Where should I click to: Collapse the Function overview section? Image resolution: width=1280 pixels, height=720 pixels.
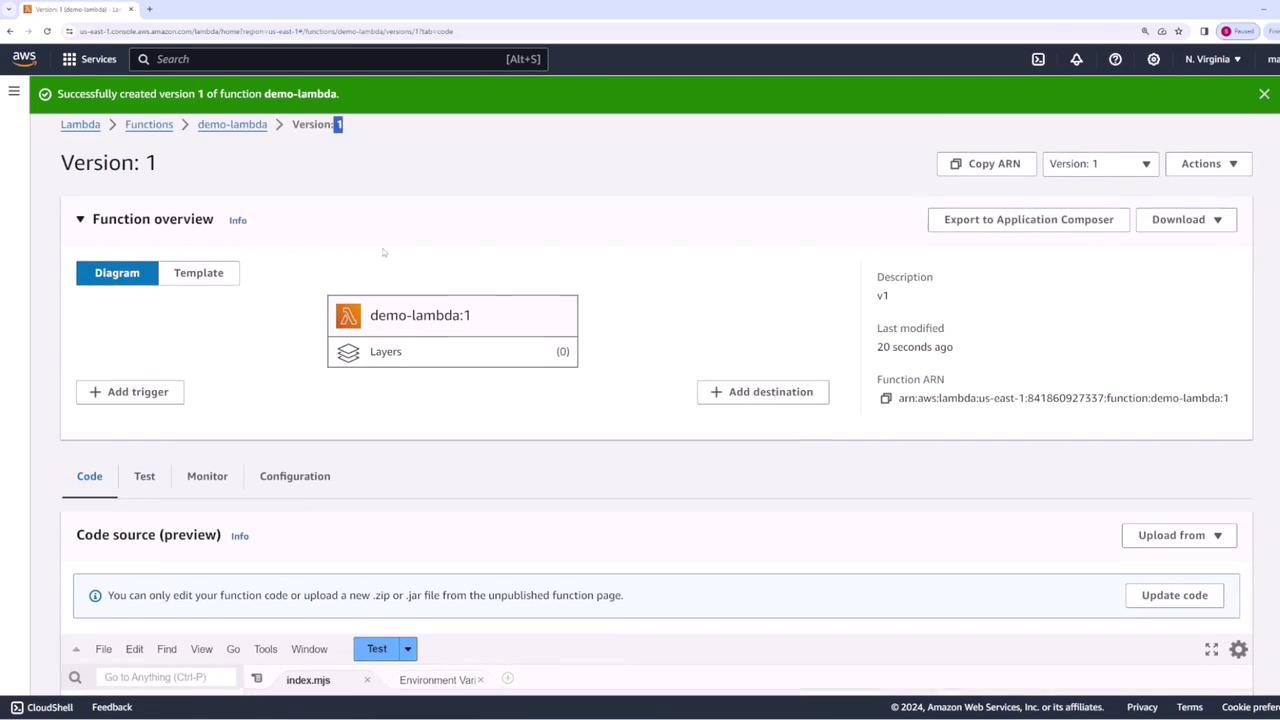[80, 219]
